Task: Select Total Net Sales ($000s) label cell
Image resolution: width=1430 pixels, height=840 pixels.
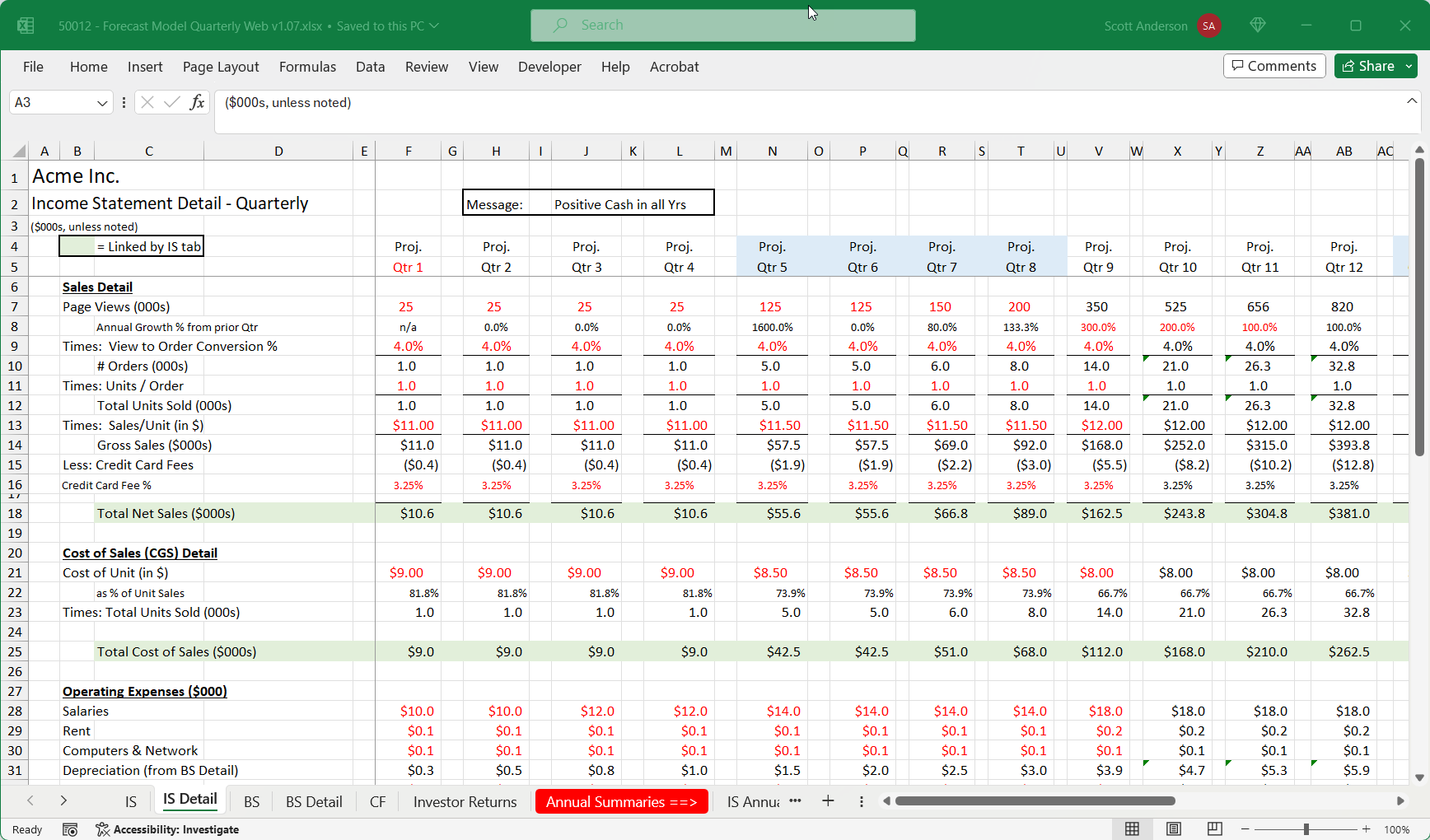Action: coord(166,513)
